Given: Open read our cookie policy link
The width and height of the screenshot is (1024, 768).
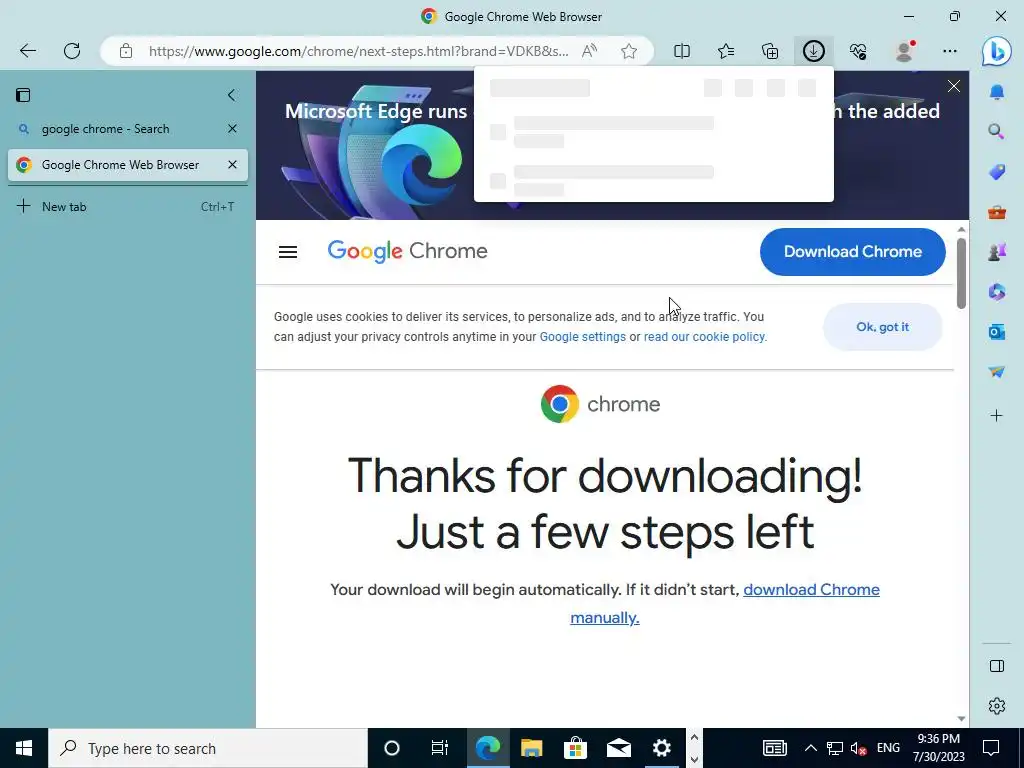Looking at the screenshot, I should point(705,337).
